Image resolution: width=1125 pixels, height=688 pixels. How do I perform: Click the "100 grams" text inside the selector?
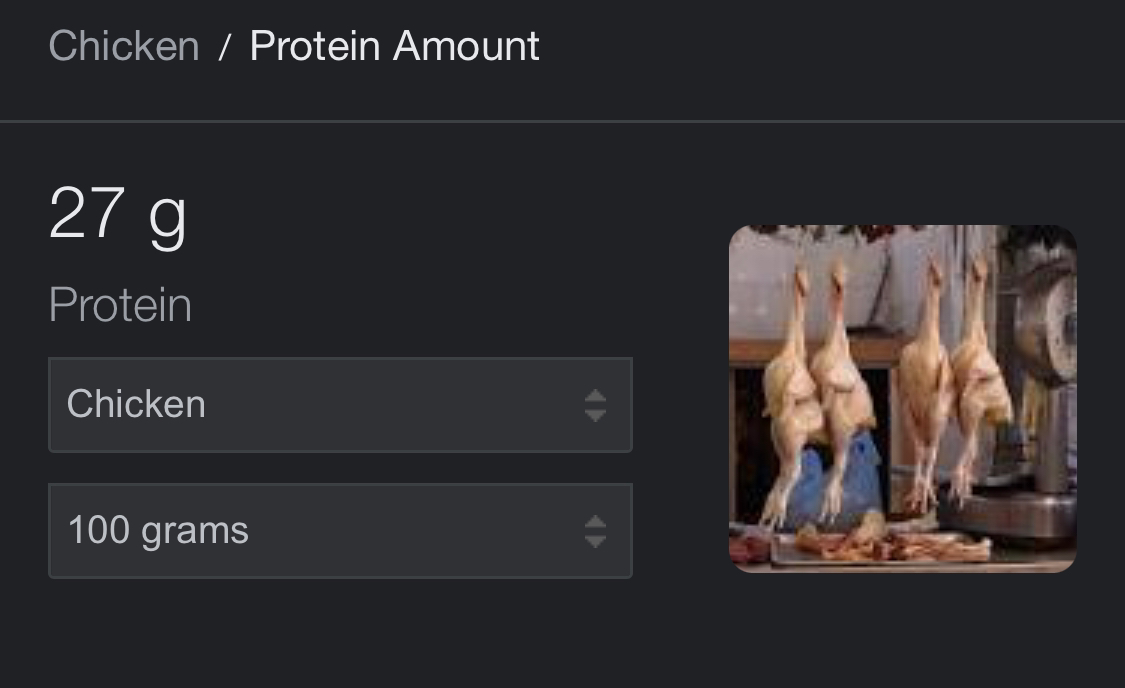click(x=158, y=530)
